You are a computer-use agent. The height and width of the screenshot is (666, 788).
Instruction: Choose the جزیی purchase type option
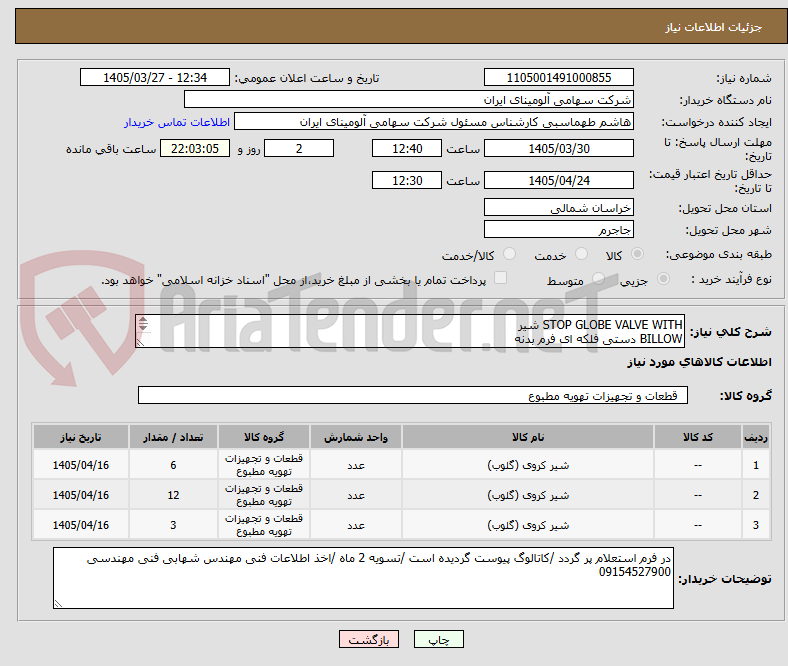pyautogui.click(x=663, y=279)
